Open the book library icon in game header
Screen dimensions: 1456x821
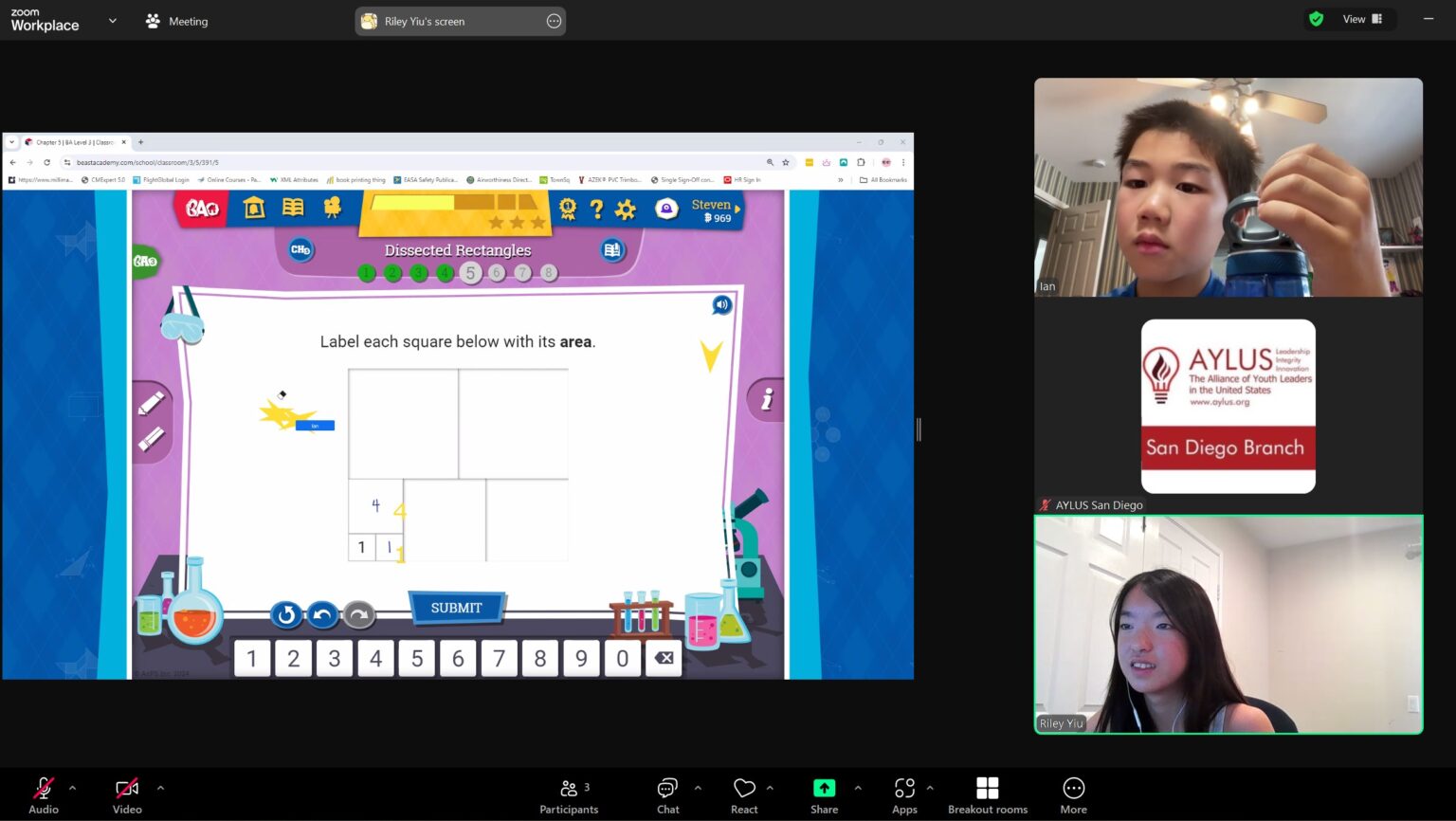[x=293, y=208]
